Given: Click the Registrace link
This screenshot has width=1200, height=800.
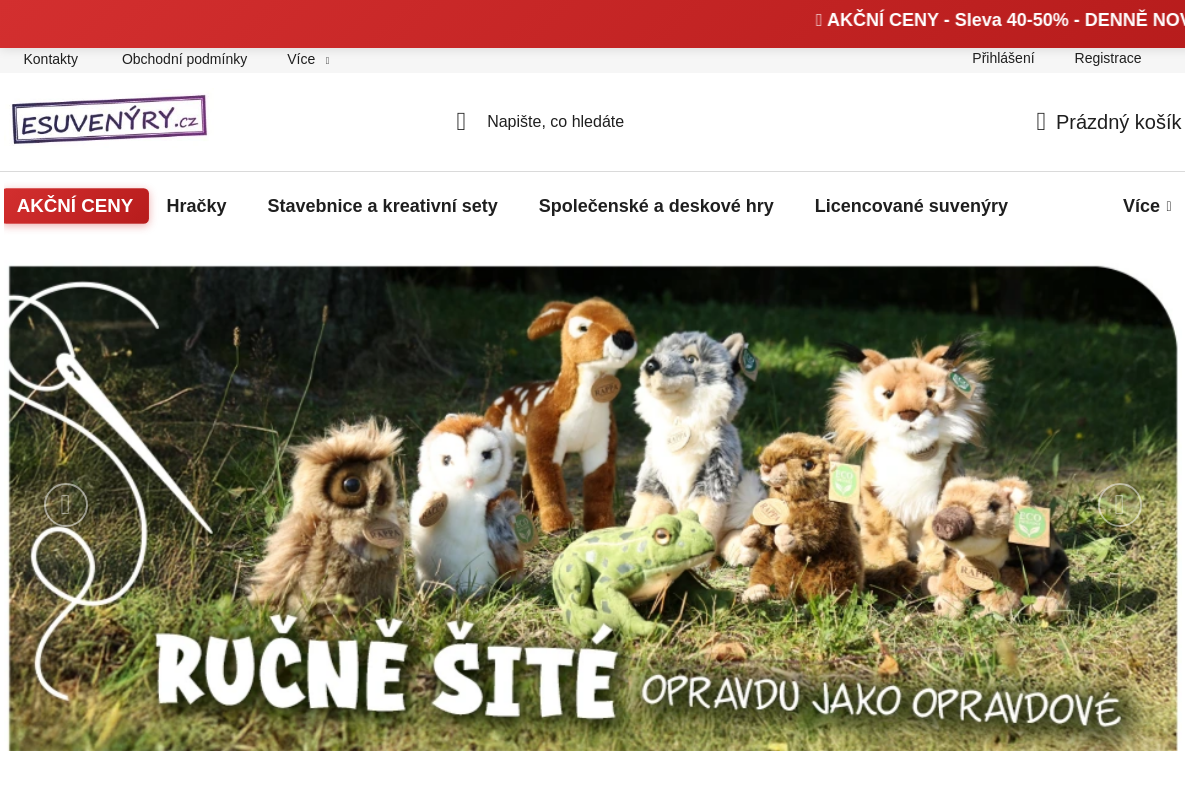Looking at the screenshot, I should click(1108, 58).
